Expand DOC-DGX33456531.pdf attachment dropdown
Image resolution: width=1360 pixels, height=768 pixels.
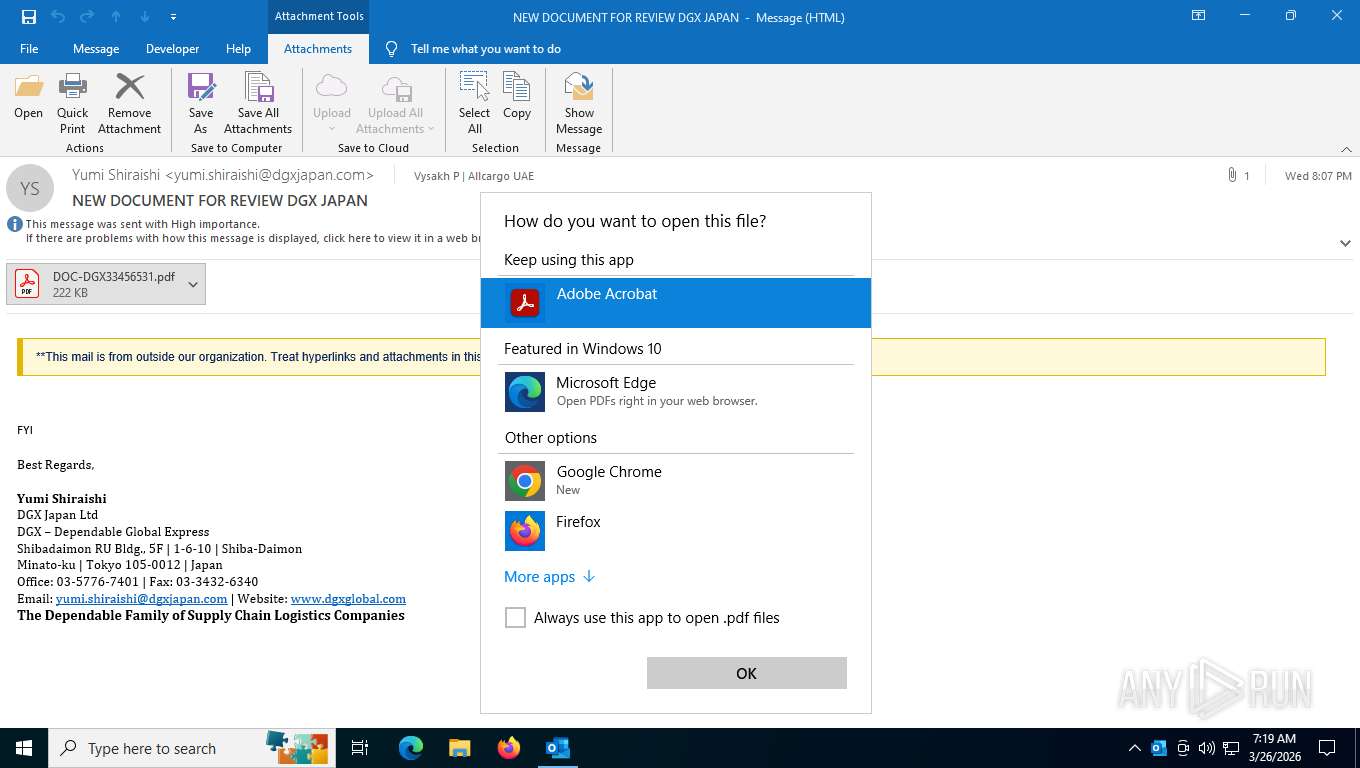click(x=193, y=284)
